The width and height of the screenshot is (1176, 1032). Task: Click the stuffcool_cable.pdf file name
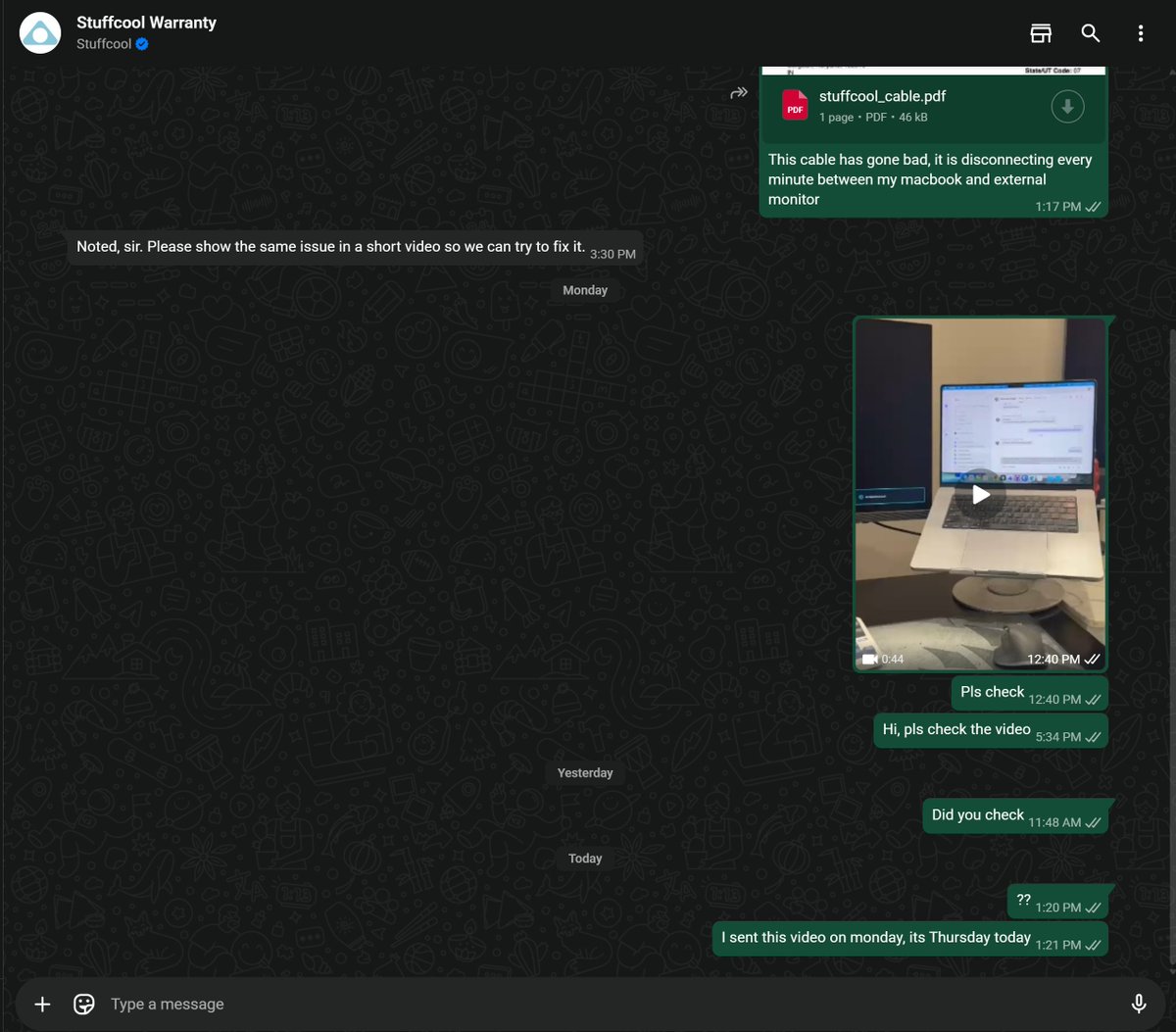click(882, 96)
